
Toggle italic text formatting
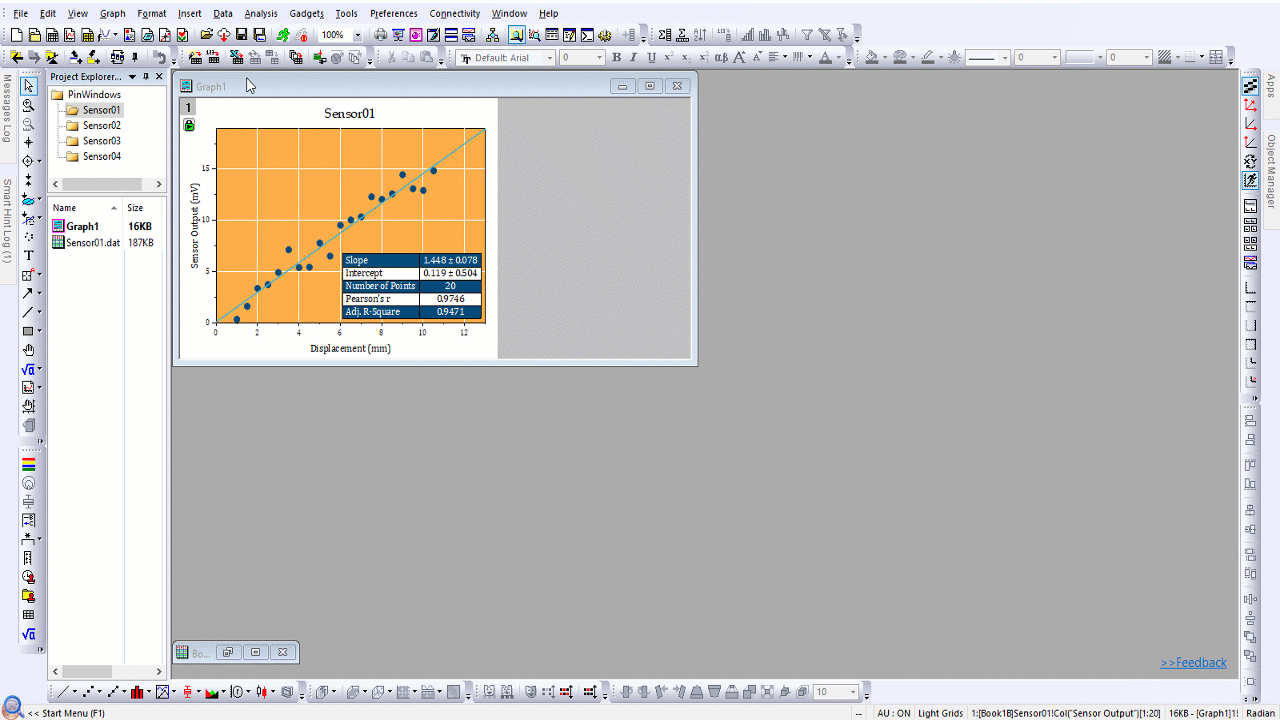[x=633, y=58]
